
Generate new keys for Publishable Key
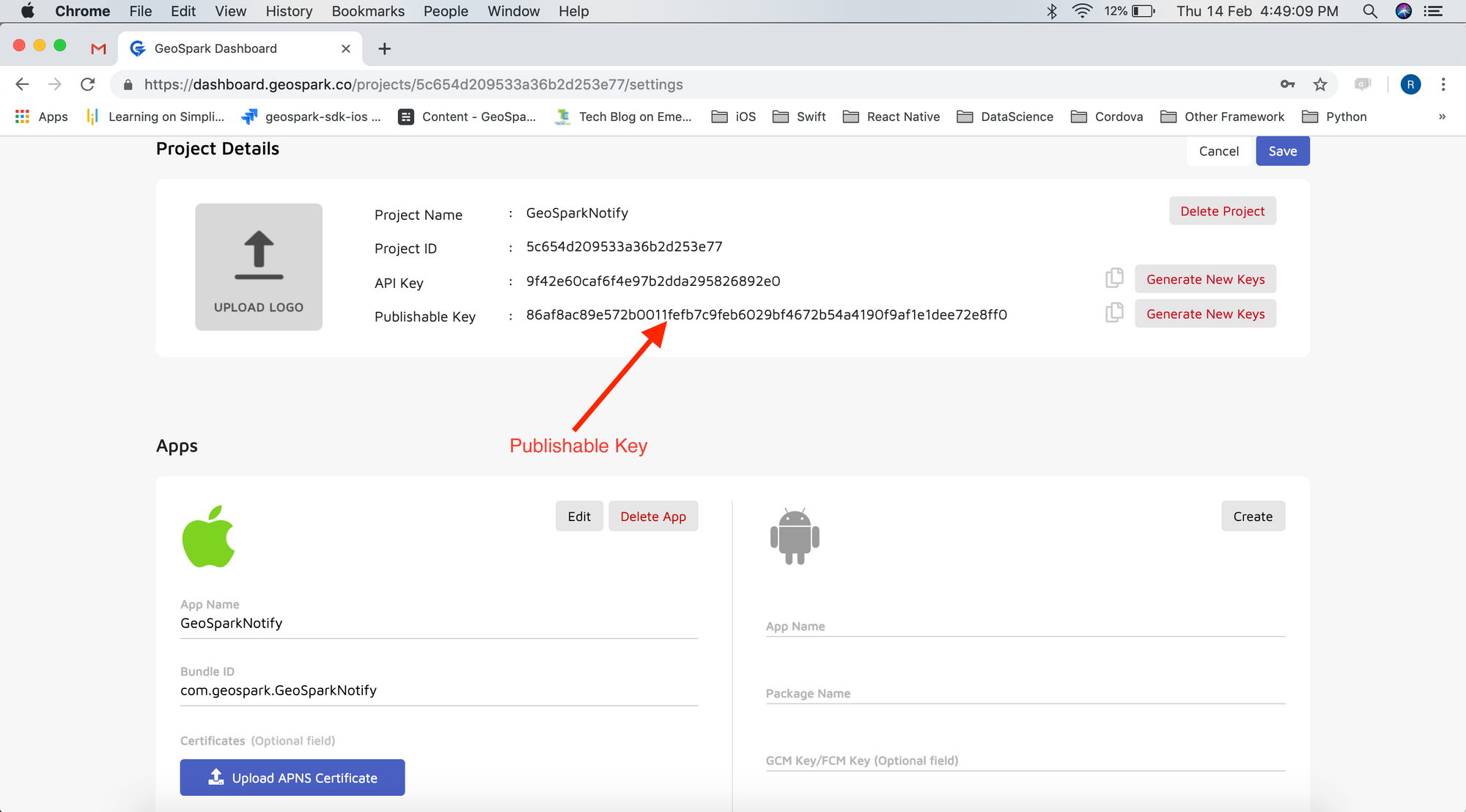point(1205,314)
